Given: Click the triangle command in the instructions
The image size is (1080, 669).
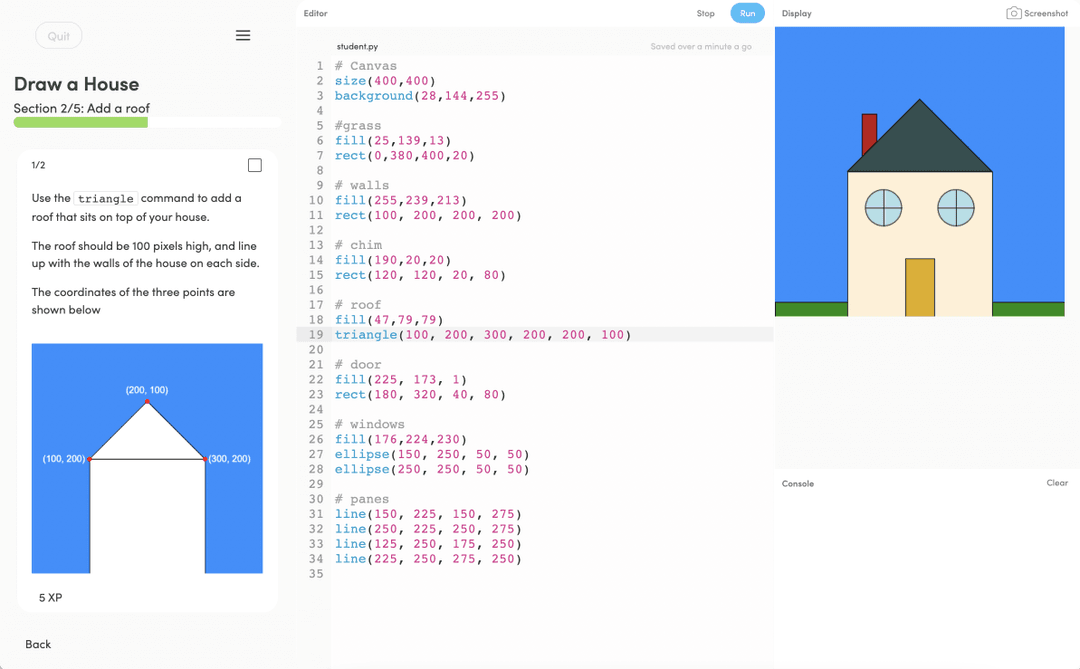Looking at the screenshot, I should point(105,198).
